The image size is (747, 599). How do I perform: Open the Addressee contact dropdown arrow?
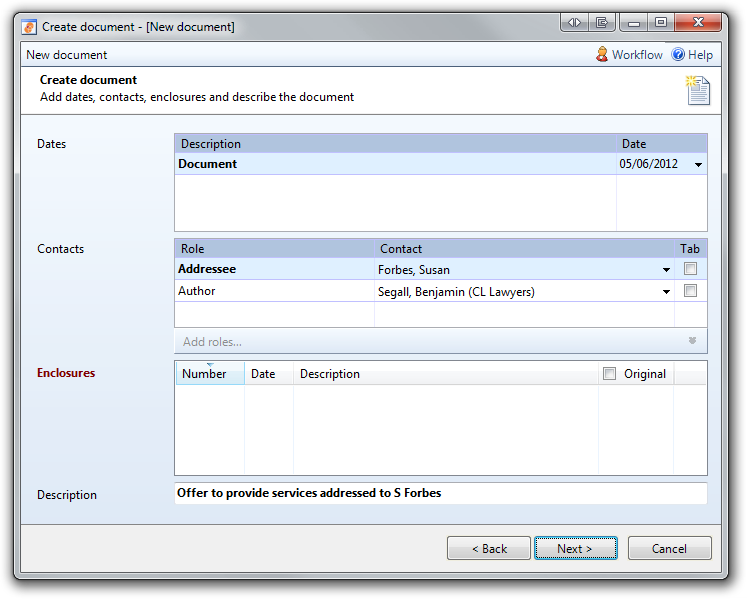666,270
